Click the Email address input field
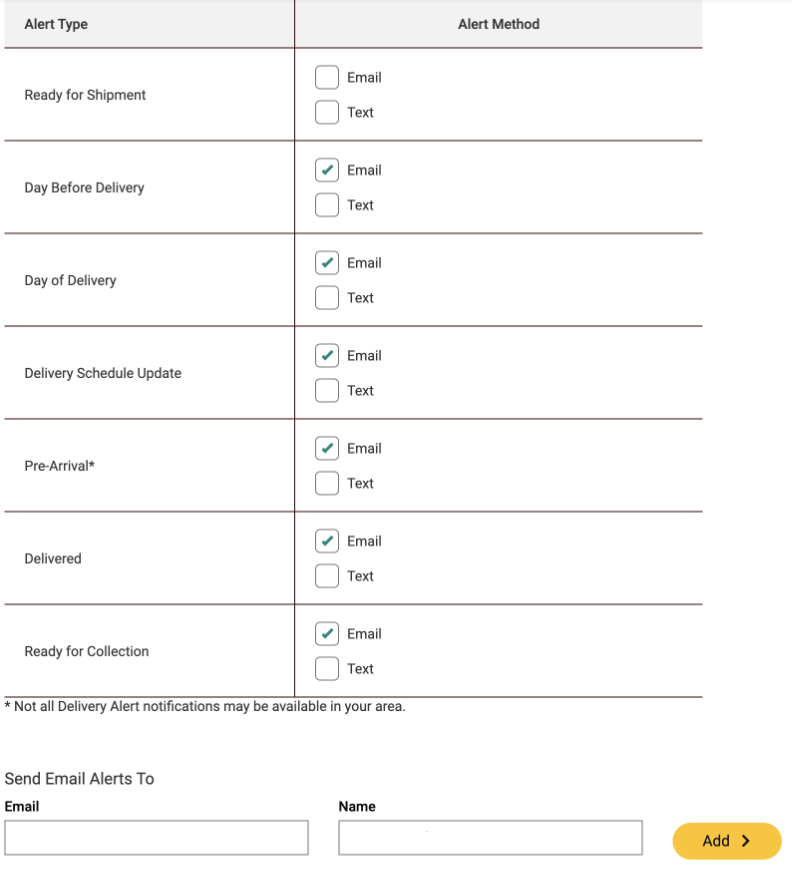The image size is (792, 871). tap(156, 838)
